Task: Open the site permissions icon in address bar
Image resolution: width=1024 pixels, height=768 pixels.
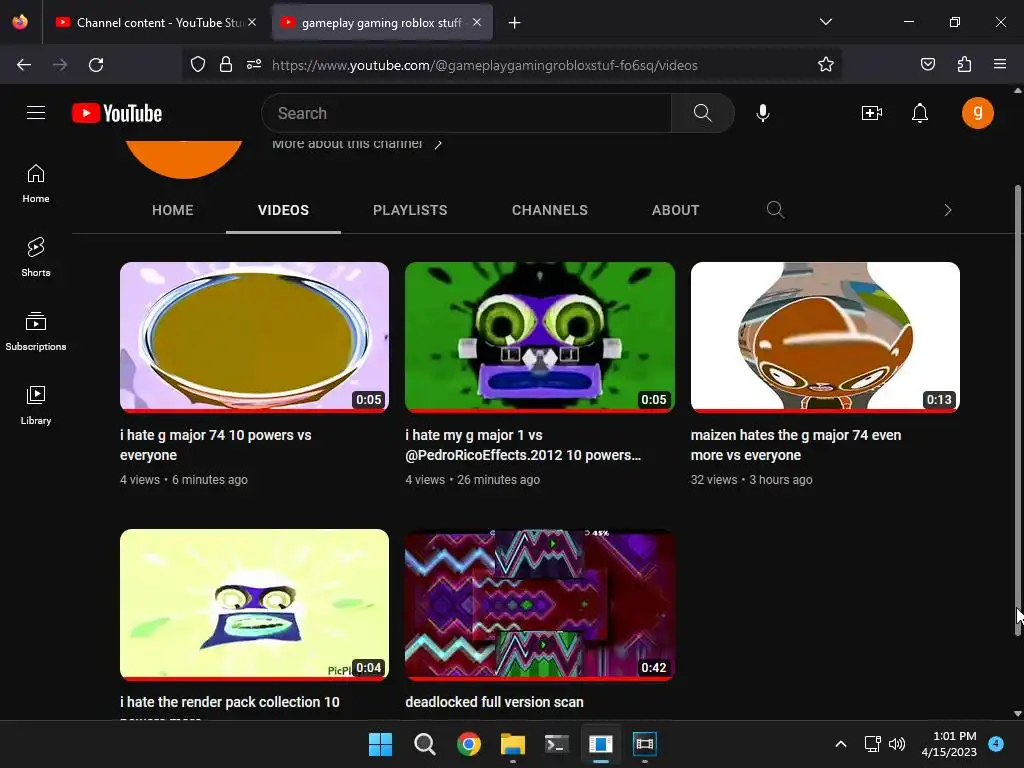Action: [x=254, y=65]
